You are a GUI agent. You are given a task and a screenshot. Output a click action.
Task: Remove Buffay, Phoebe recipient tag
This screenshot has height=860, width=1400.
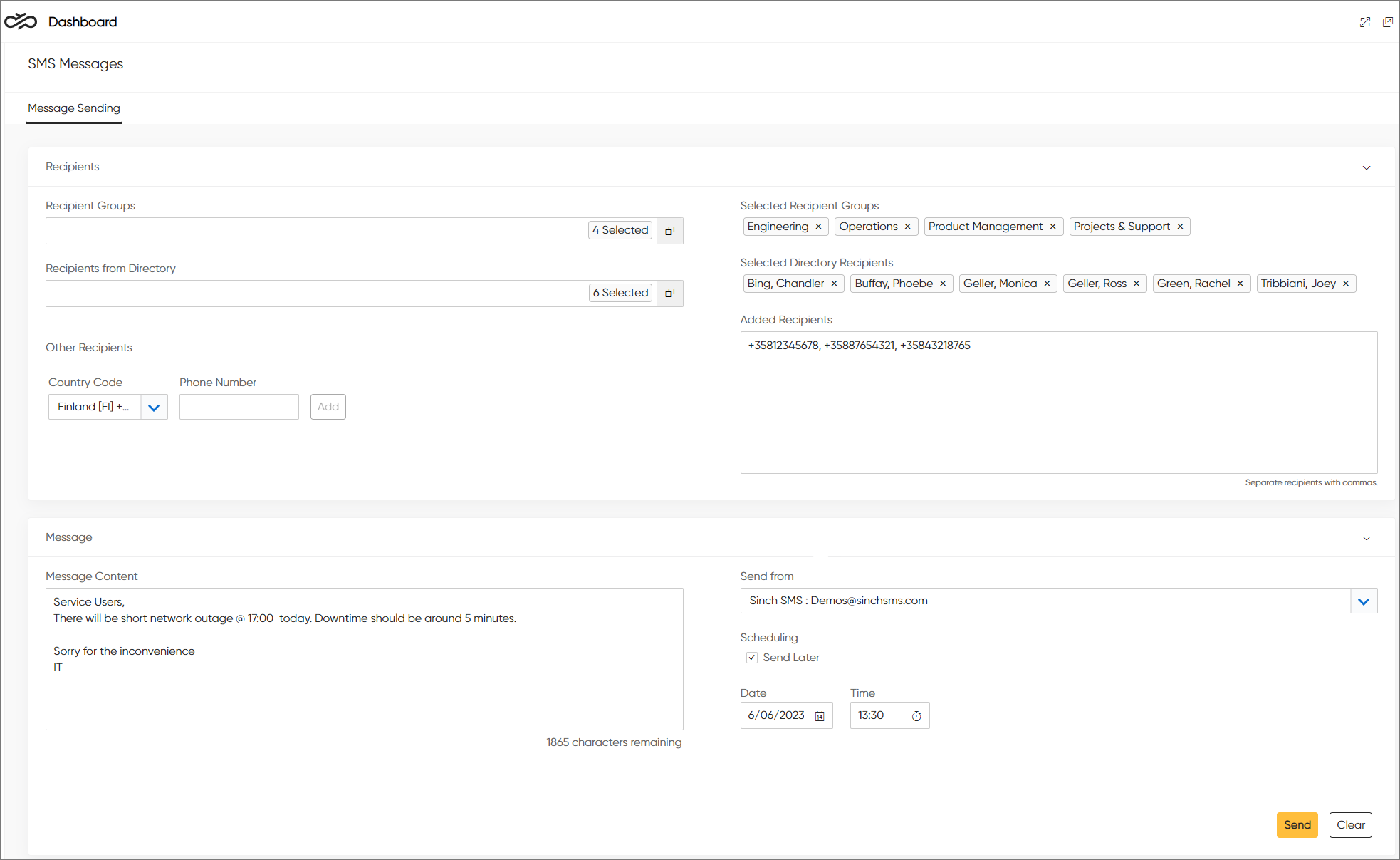point(944,284)
